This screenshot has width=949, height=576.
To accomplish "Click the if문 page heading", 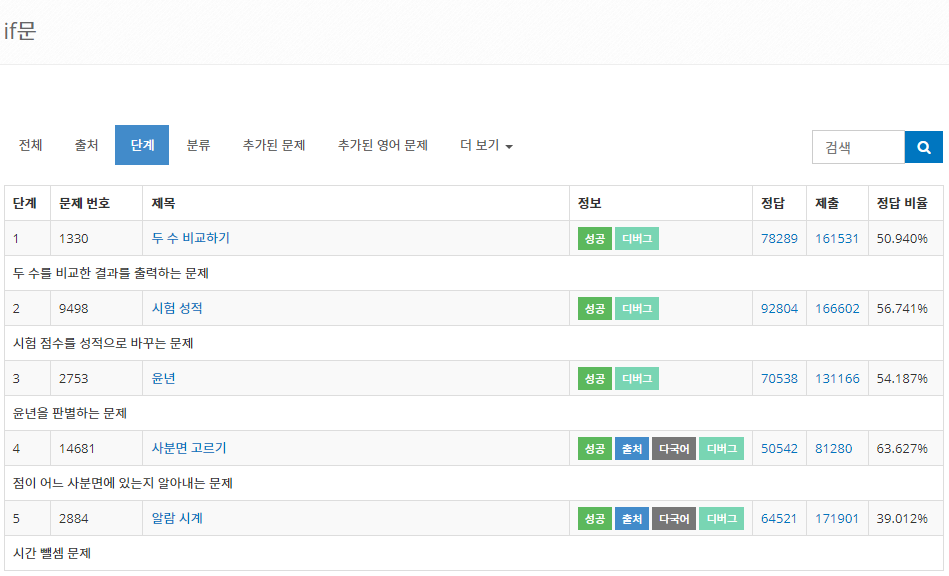I will tap(20, 30).
